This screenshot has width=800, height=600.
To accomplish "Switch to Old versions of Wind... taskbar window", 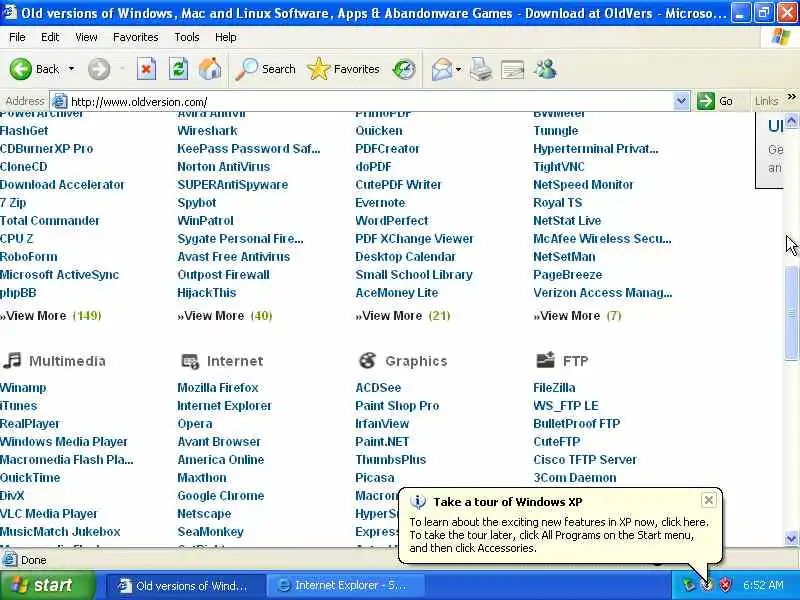I will coord(185,586).
